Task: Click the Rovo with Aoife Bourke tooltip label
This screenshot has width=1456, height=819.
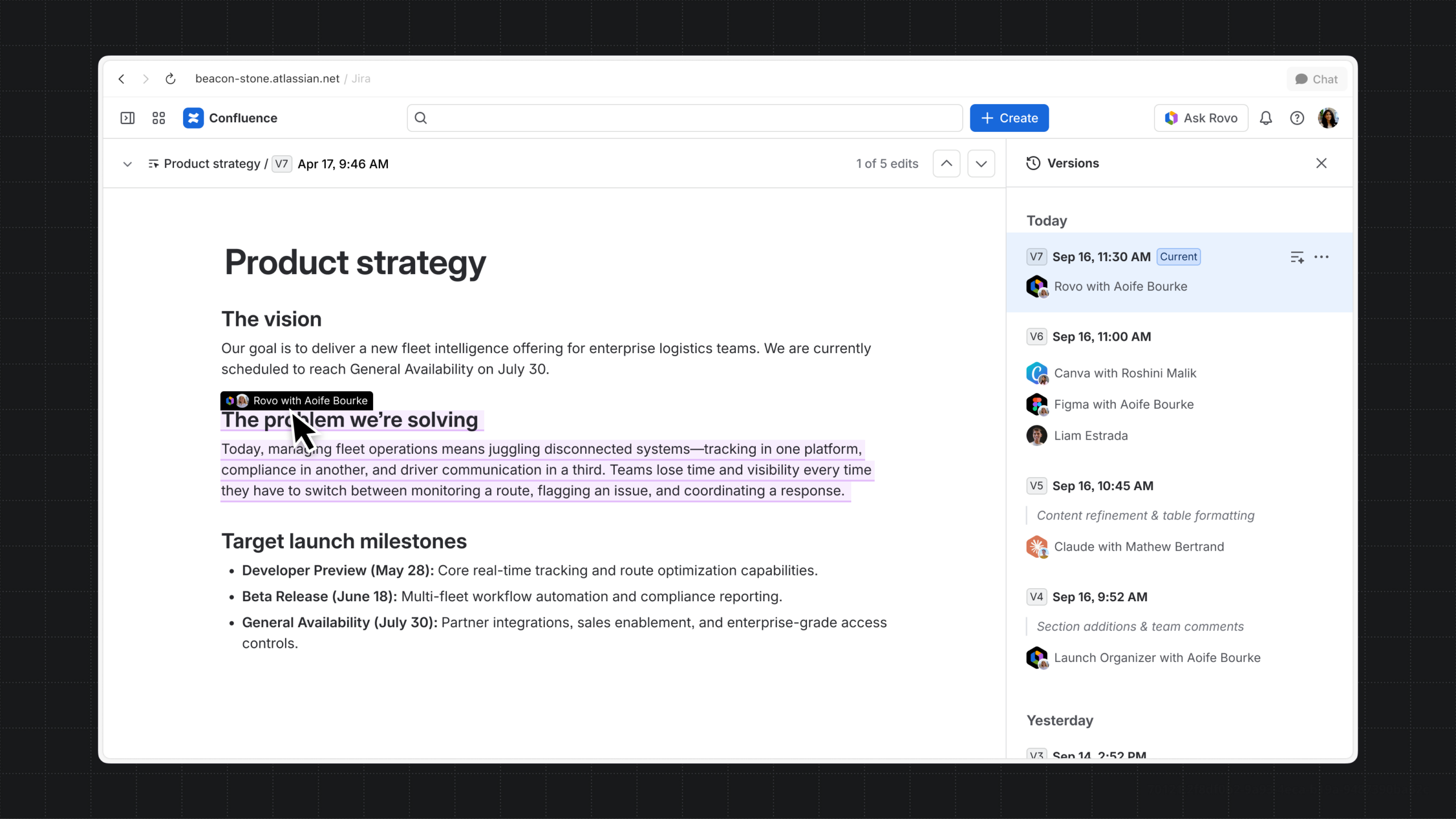Action: [296, 400]
